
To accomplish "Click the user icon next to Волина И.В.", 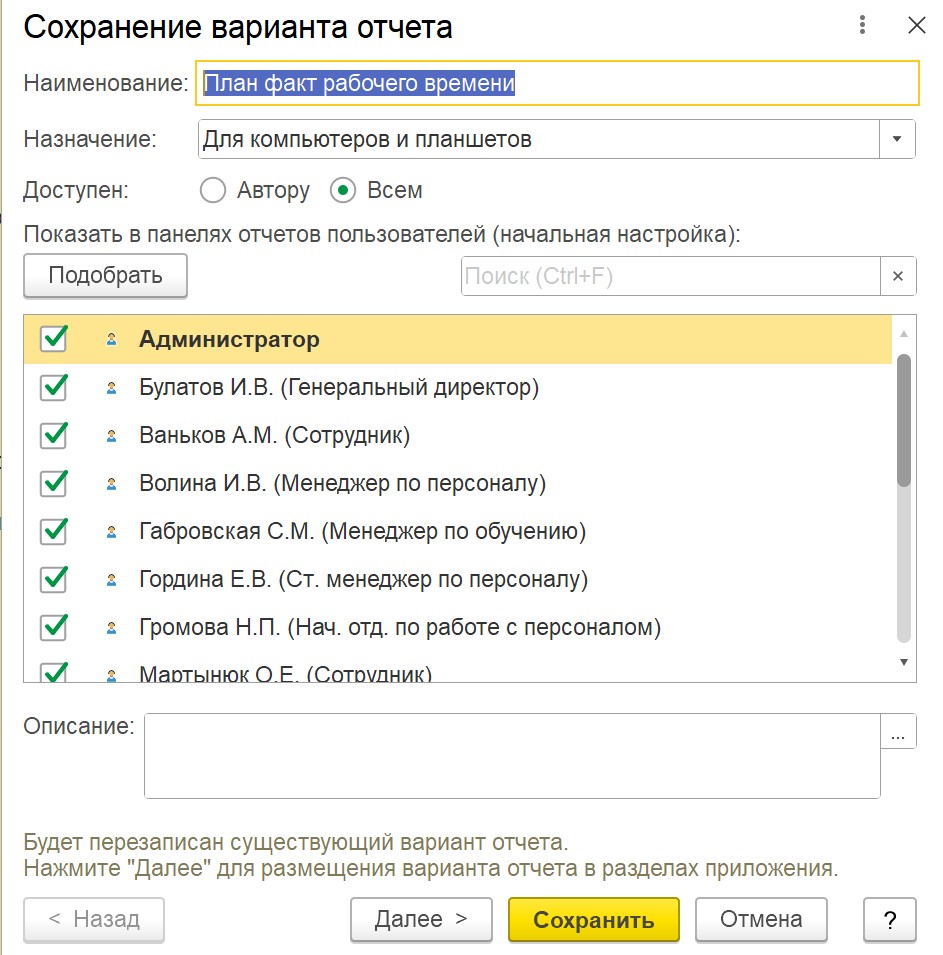I will pos(111,484).
